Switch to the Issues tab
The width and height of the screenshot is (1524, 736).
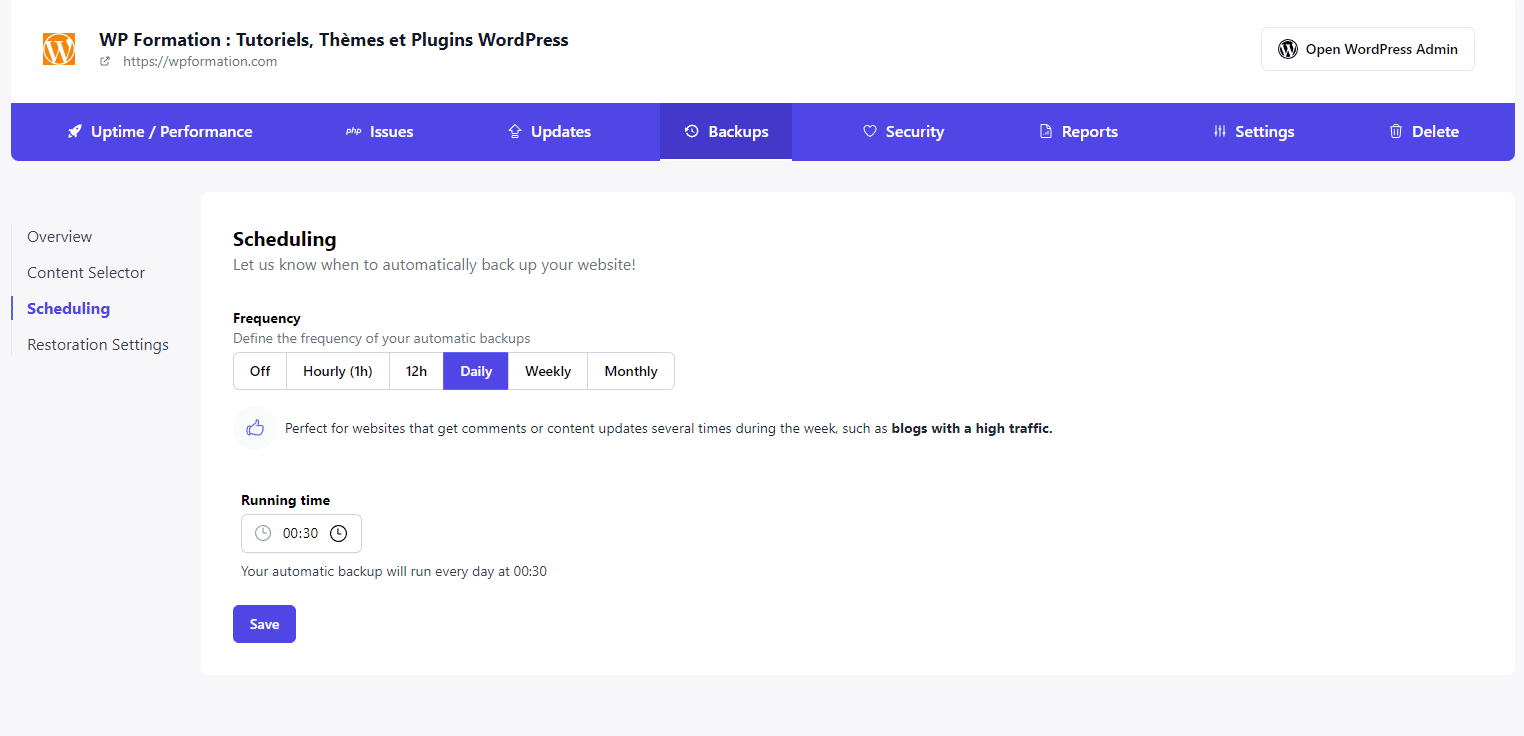(379, 132)
